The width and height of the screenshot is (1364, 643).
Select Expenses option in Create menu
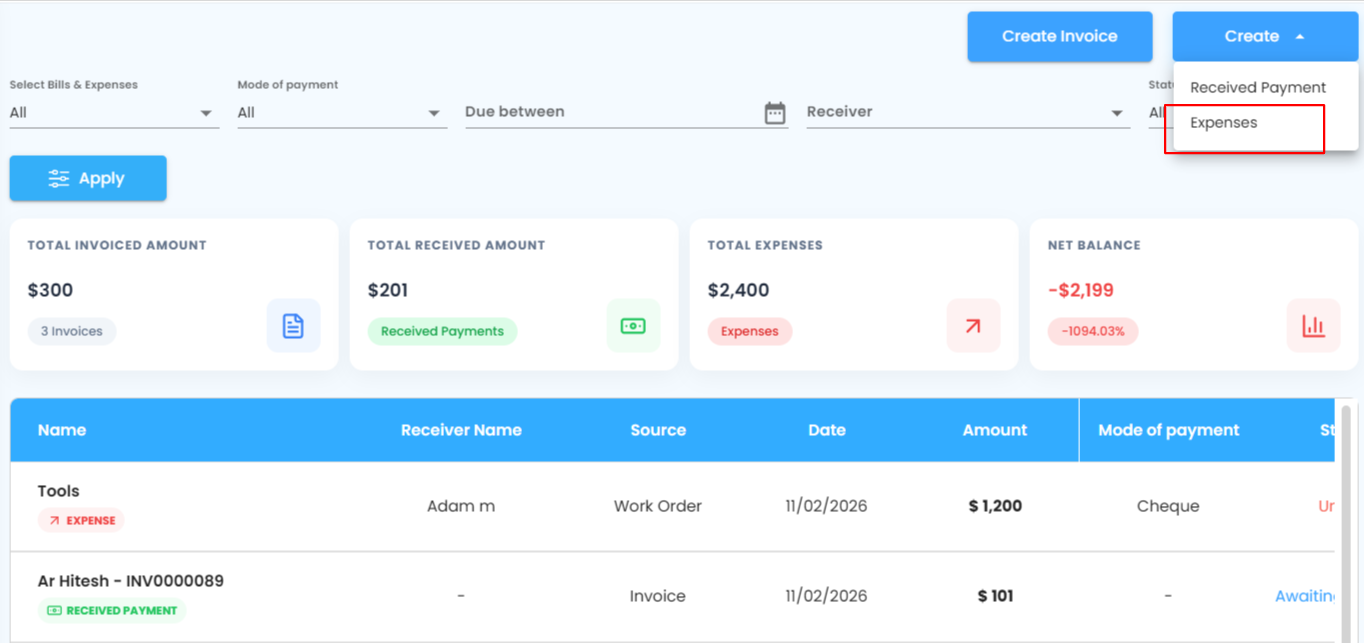1224,123
